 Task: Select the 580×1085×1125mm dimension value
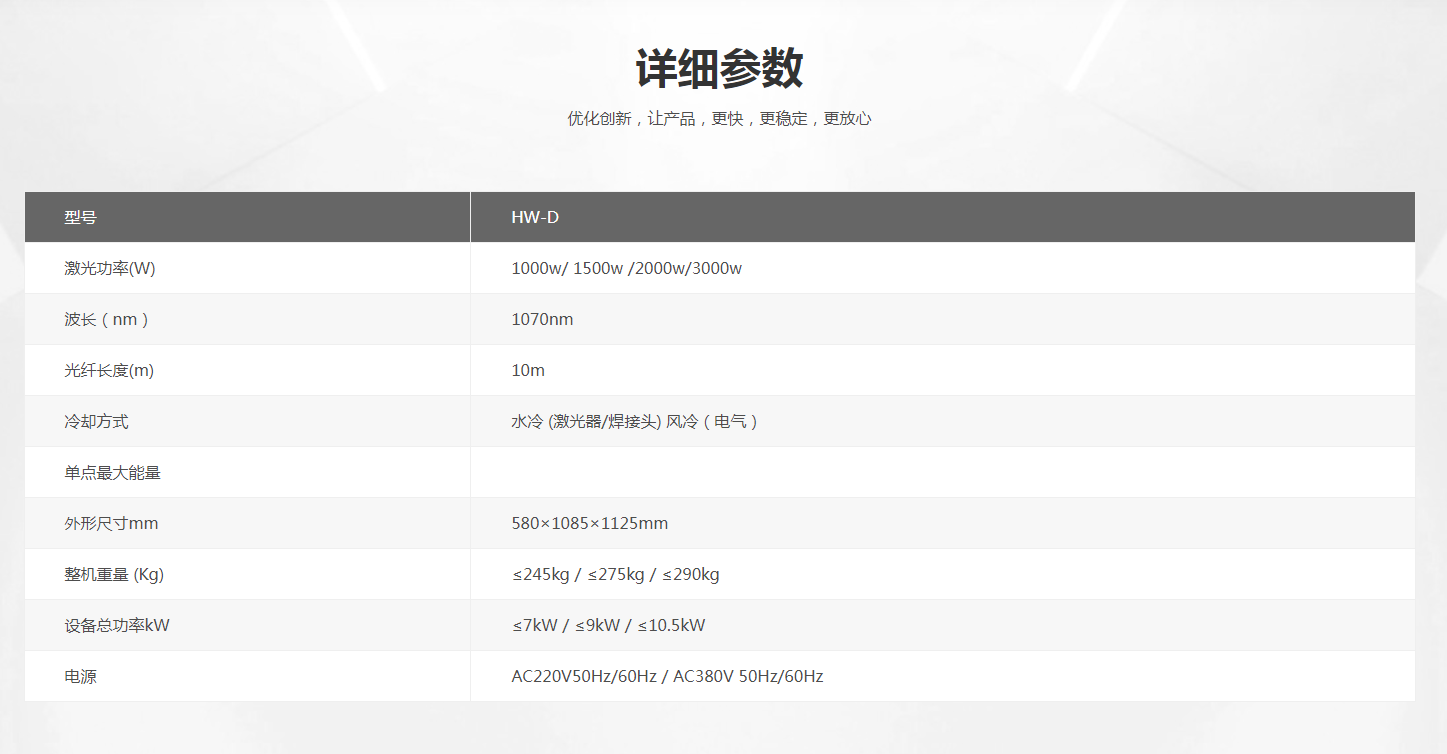(x=589, y=523)
